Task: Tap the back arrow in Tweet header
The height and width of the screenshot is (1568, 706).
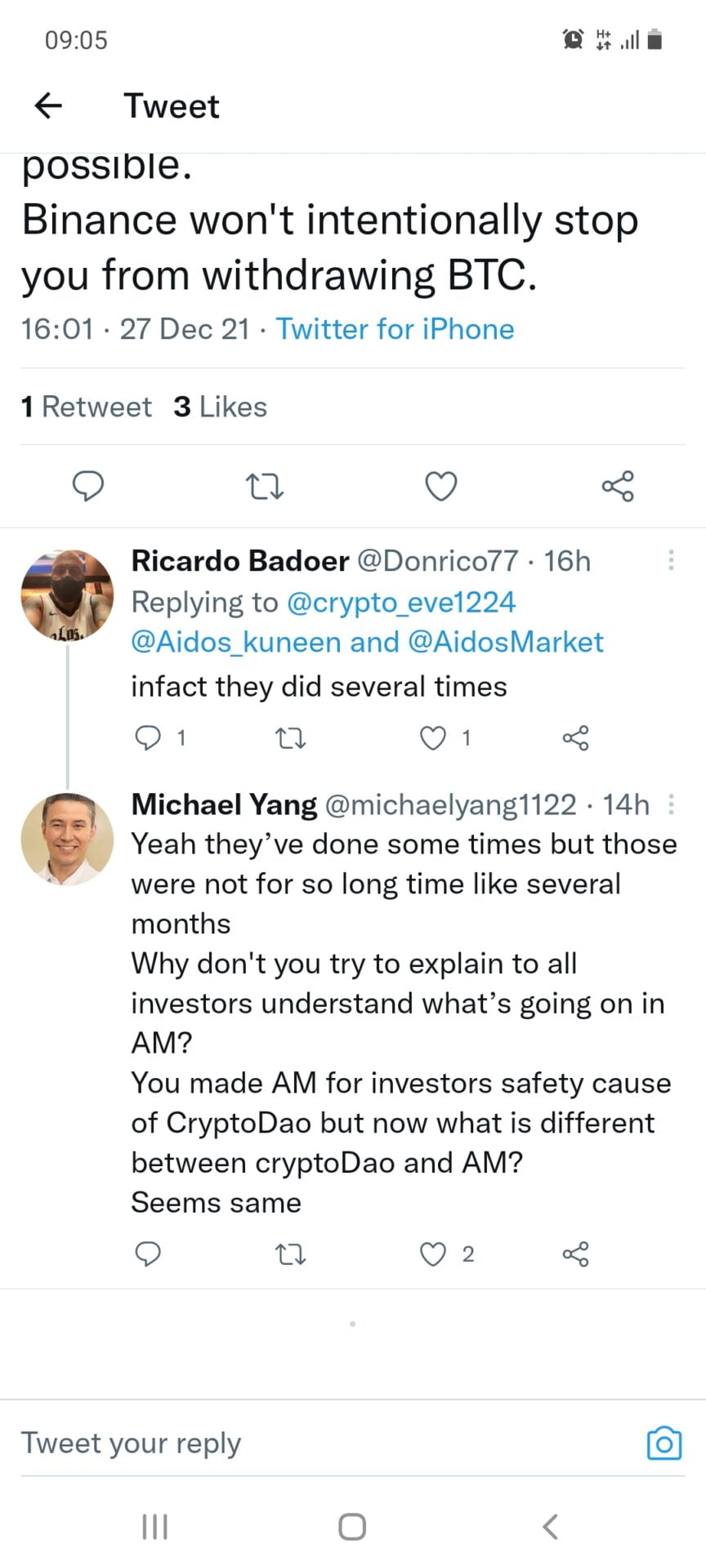Action: (x=49, y=105)
